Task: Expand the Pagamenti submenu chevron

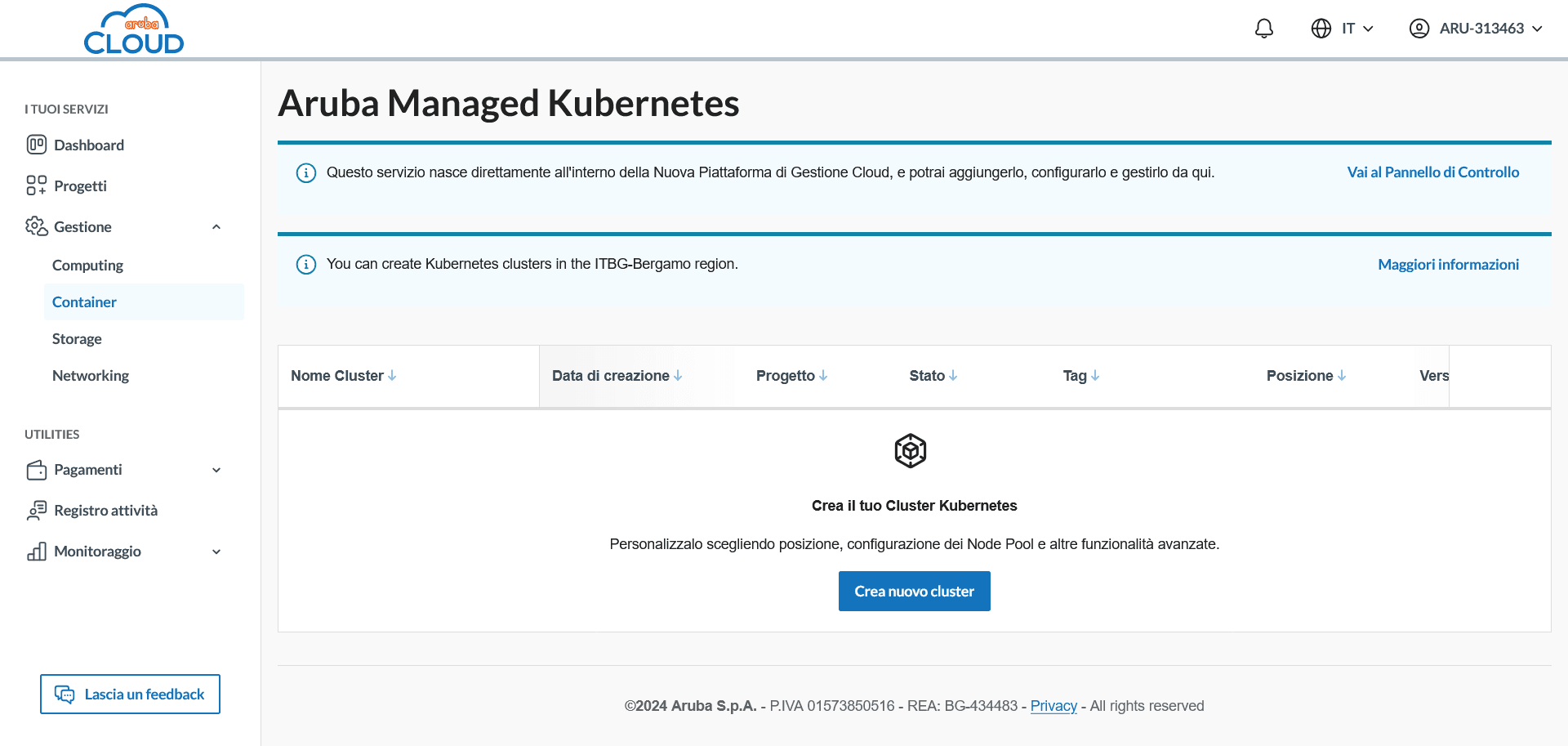Action: (216, 470)
